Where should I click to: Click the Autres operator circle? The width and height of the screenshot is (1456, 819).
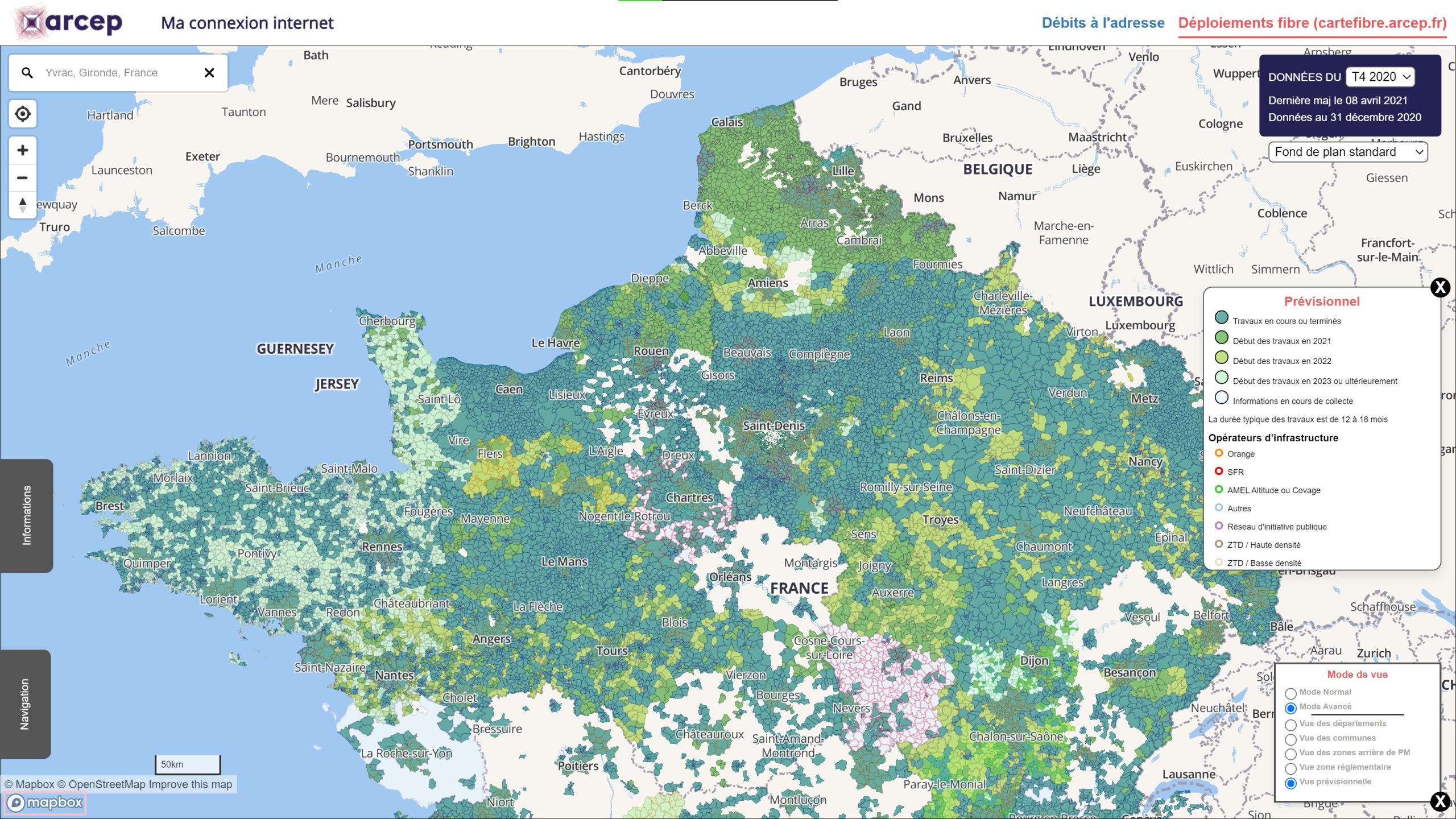click(1219, 508)
